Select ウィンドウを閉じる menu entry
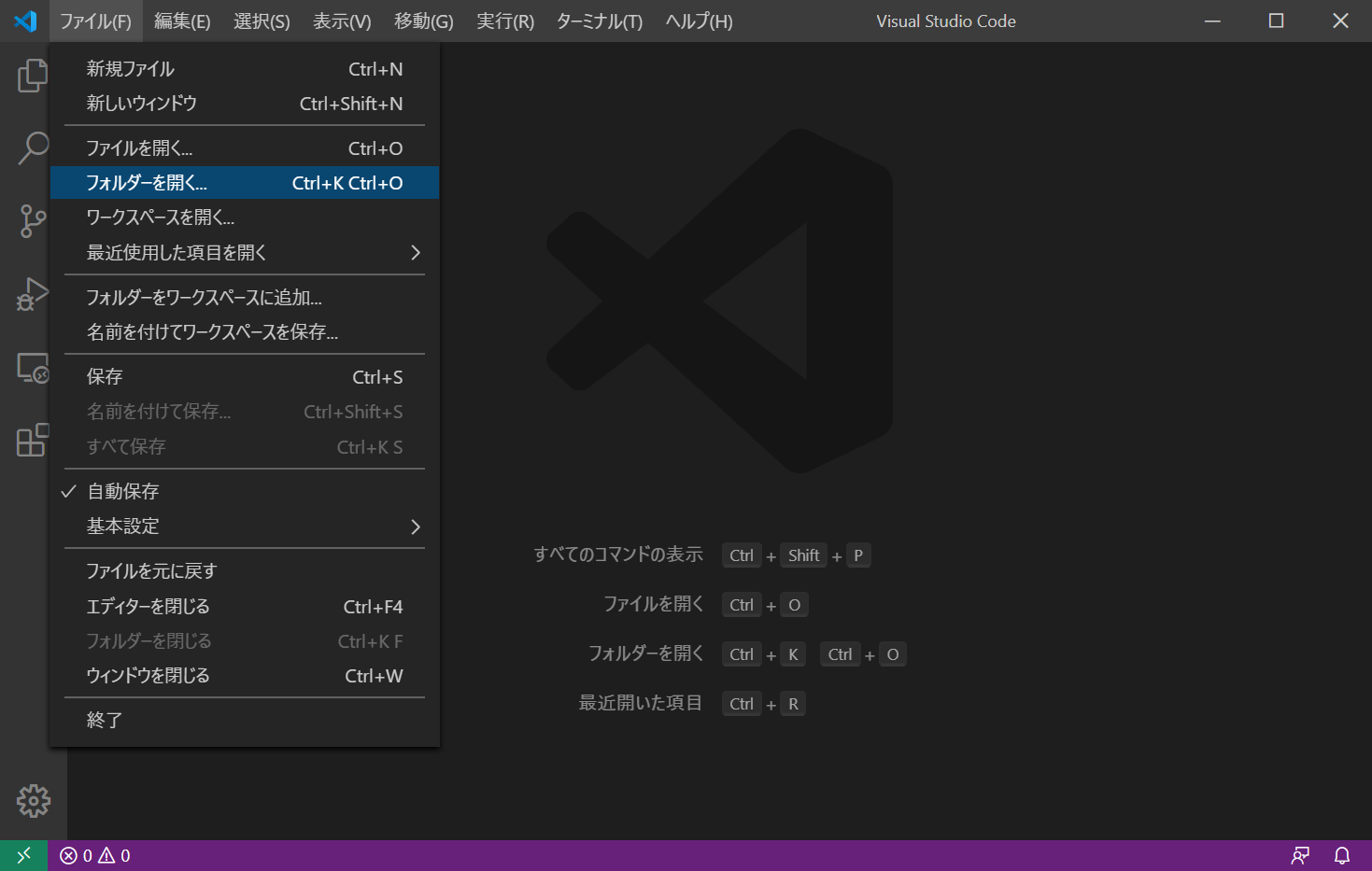1372x871 pixels. [x=244, y=676]
